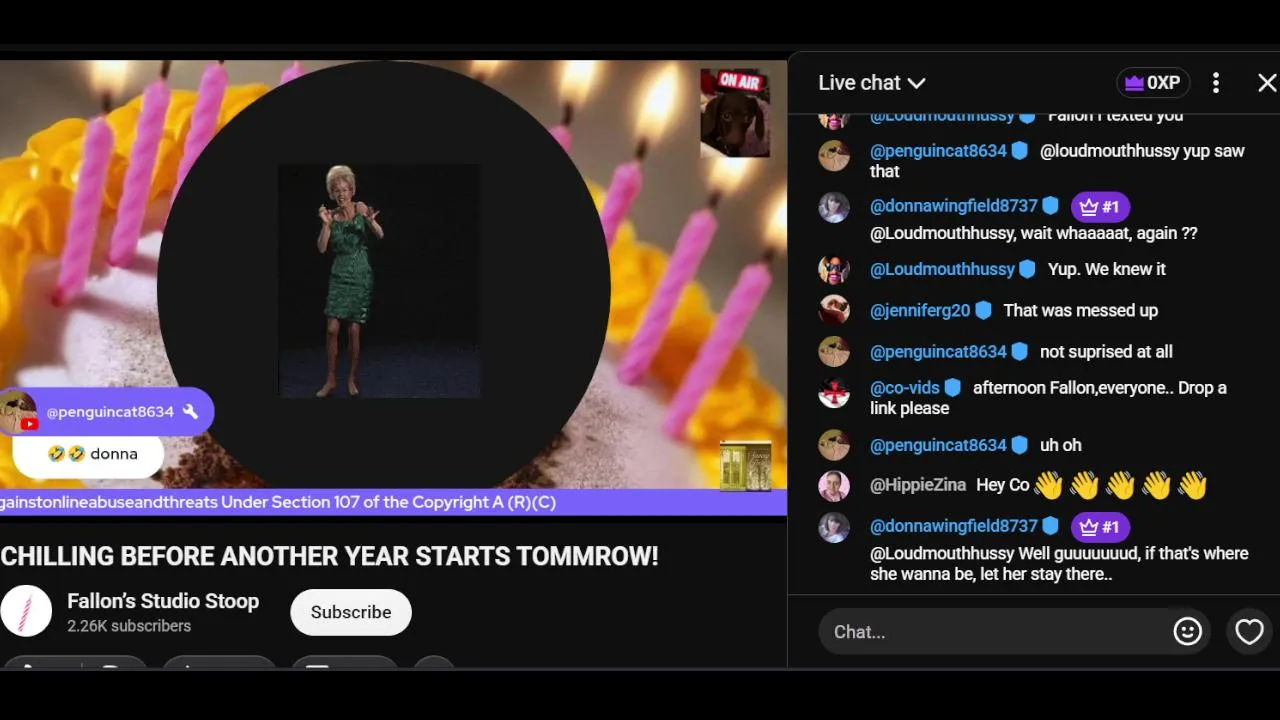Open @HippieZina username in chat
Screen dimensions: 1280x720
[918, 485]
